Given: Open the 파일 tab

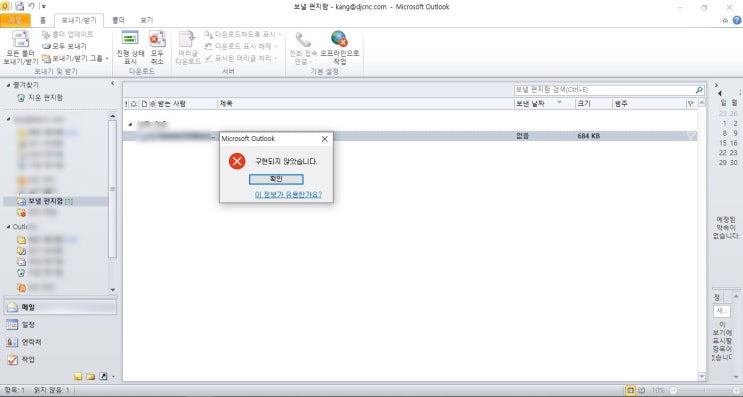Looking at the screenshot, I should [15, 20].
